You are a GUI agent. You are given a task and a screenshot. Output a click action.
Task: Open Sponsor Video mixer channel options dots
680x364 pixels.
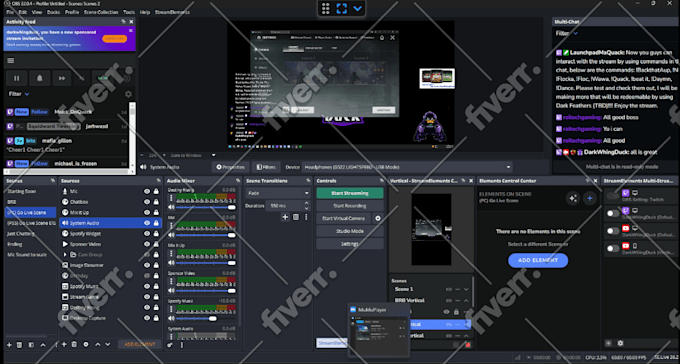[171, 281]
